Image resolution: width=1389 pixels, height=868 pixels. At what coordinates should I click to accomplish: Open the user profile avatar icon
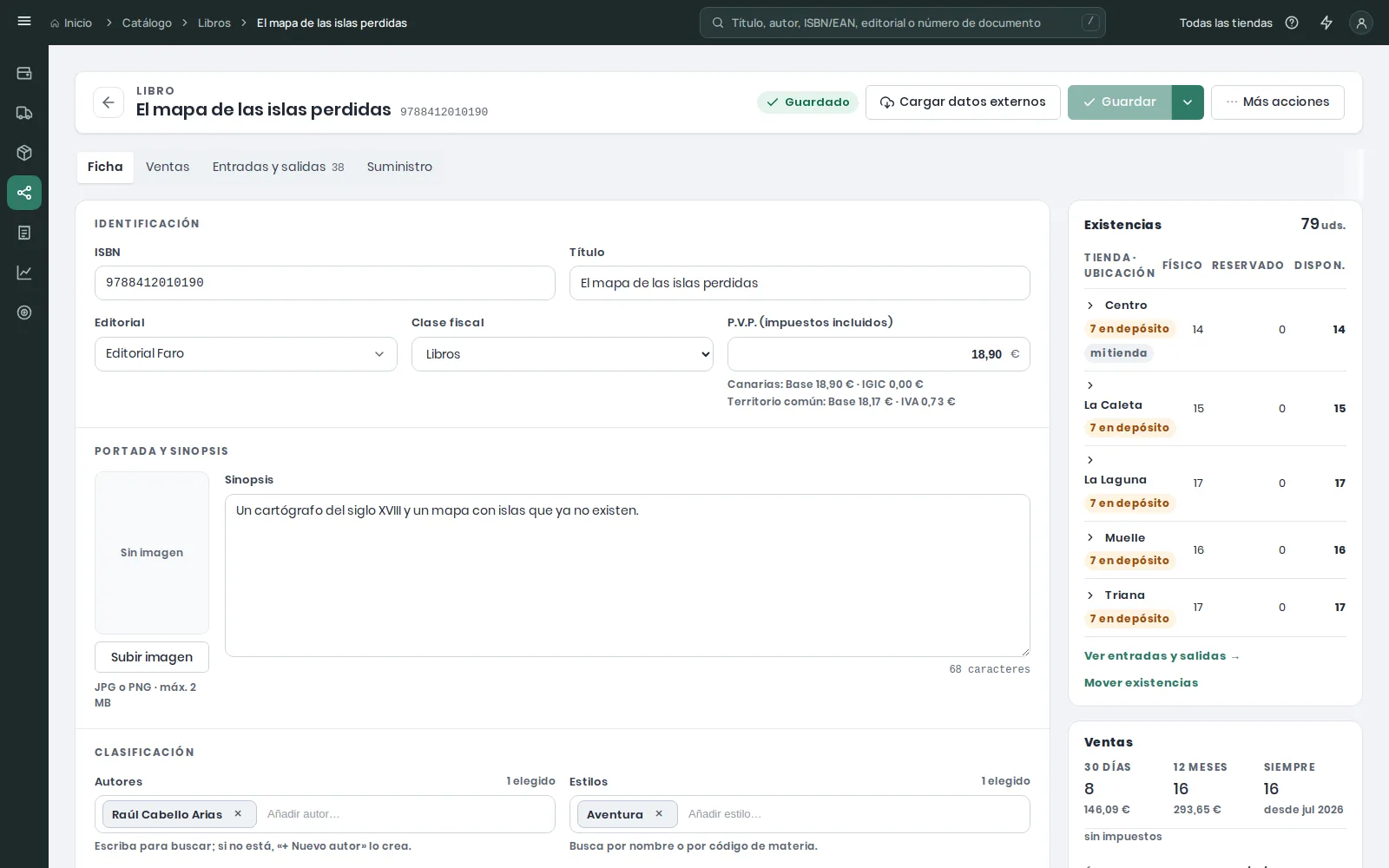[1361, 23]
